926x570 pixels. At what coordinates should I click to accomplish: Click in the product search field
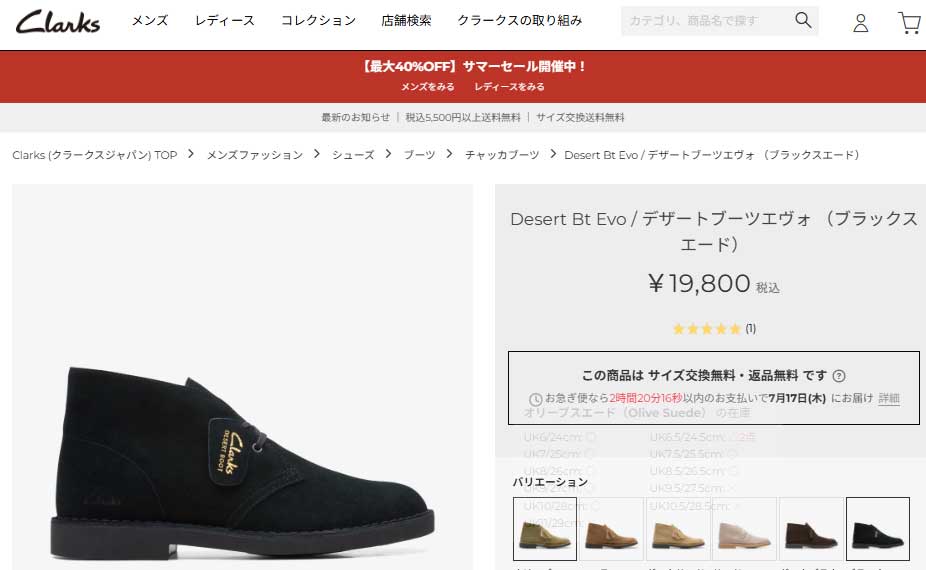click(706, 21)
